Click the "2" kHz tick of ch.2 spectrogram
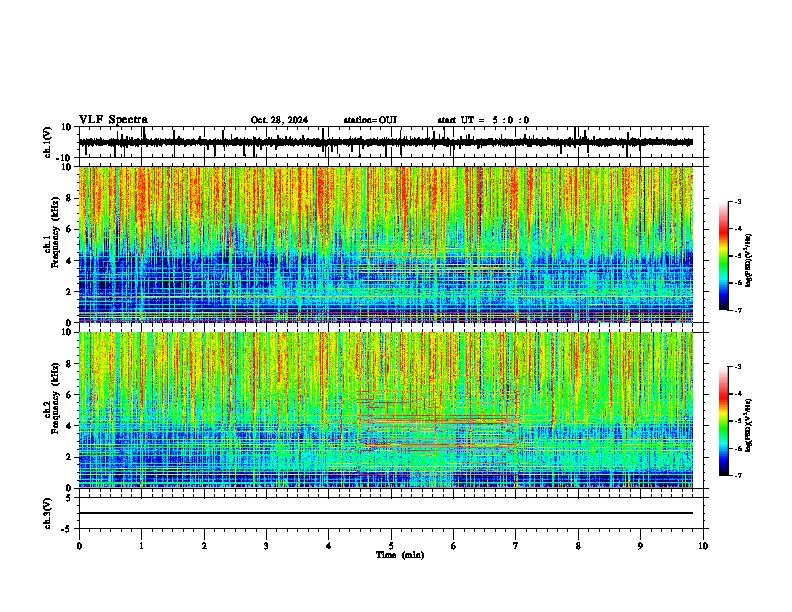The width and height of the screenshot is (792, 612). point(70,457)
